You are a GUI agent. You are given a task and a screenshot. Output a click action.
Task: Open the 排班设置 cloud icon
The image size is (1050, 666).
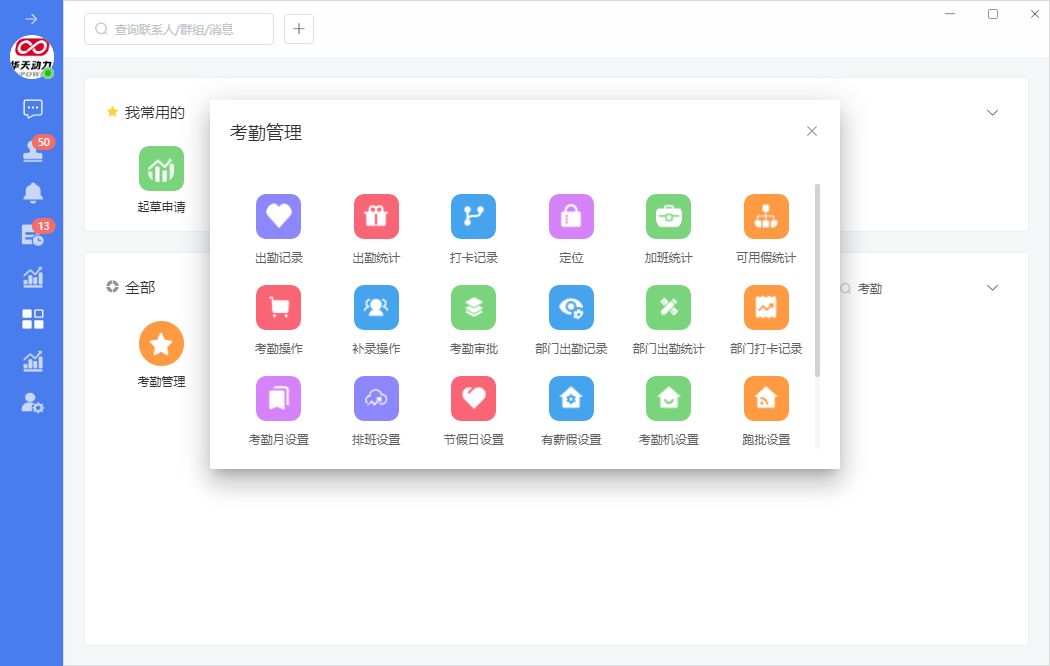376,399
